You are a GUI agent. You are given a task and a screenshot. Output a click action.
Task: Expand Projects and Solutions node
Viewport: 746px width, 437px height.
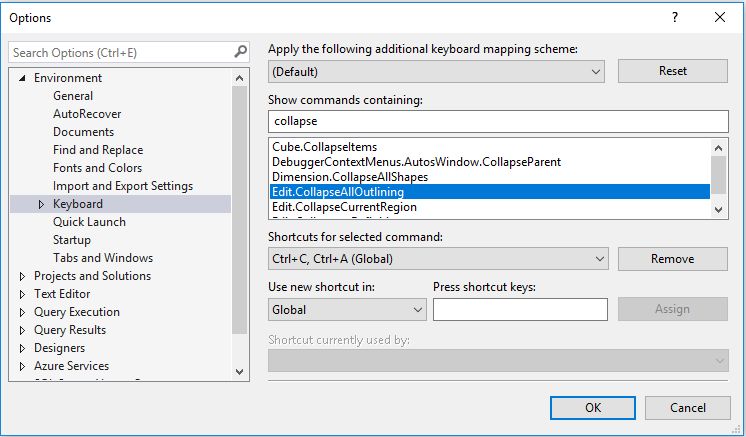22,276
